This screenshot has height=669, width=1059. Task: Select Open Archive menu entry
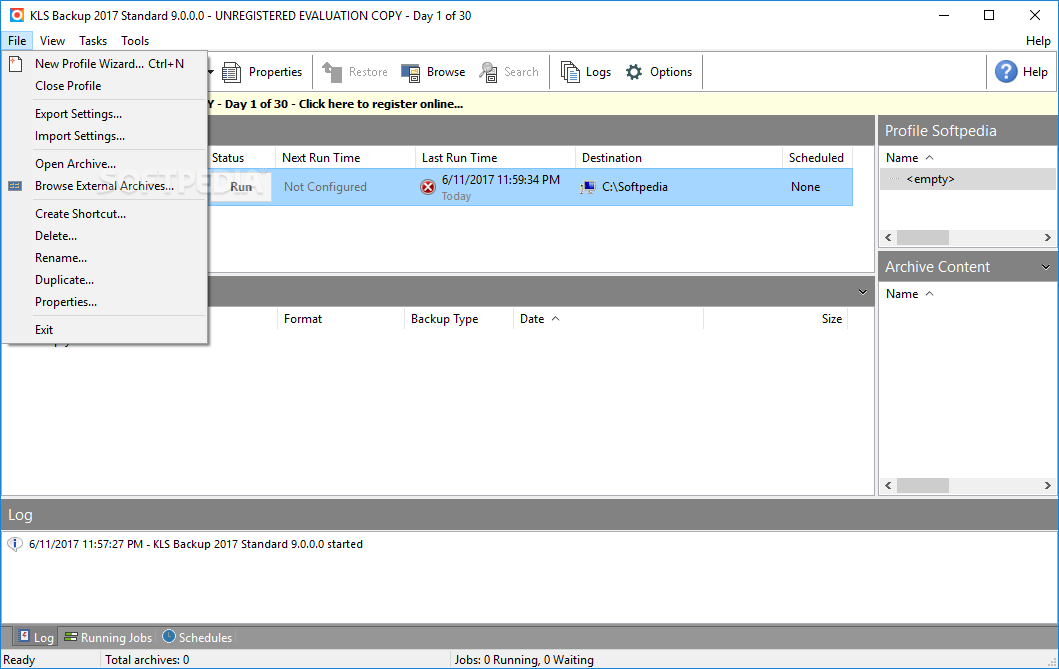pos(105,163)
